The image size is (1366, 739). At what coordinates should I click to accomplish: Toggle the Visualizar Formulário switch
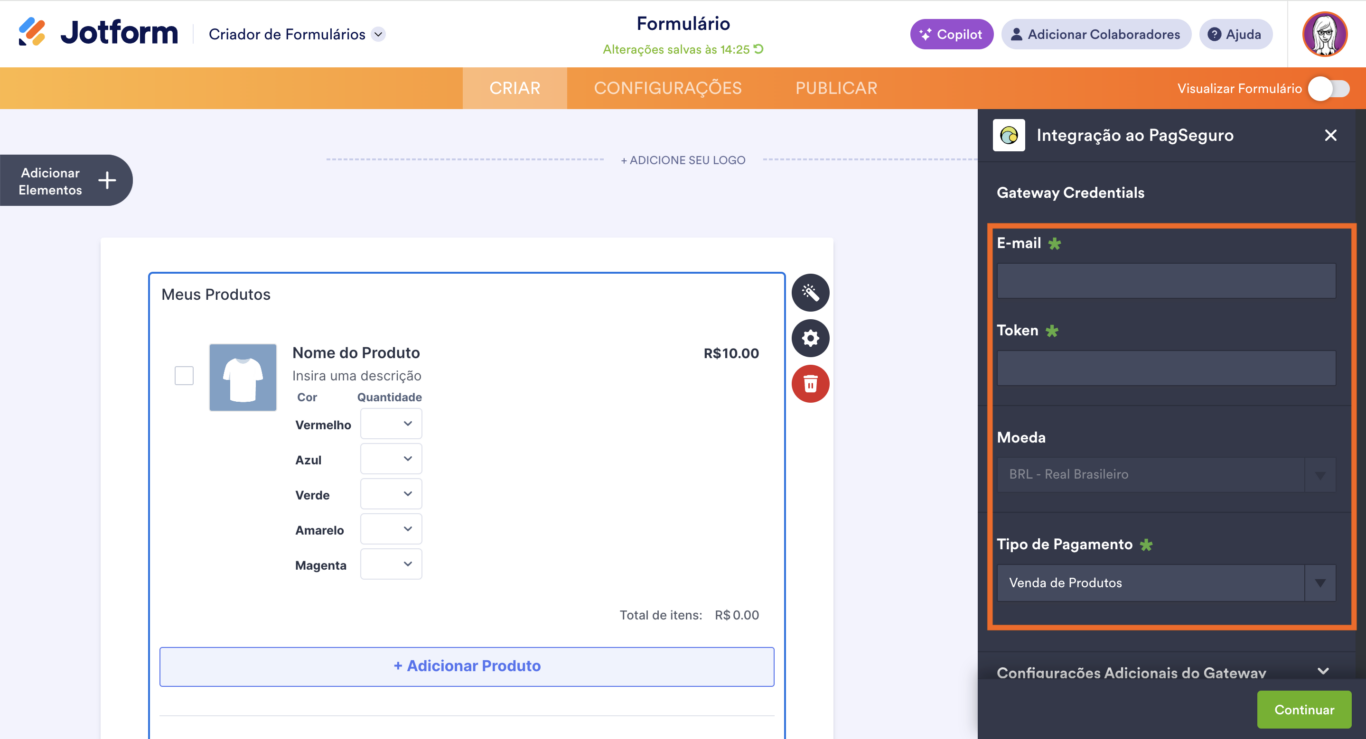click(x=1329, y=89)
